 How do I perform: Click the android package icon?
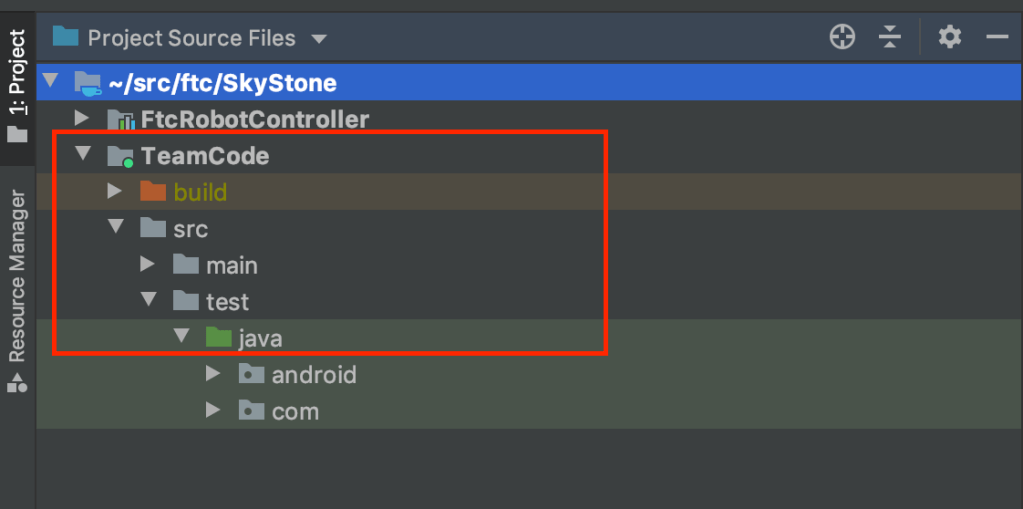[251, 375]
